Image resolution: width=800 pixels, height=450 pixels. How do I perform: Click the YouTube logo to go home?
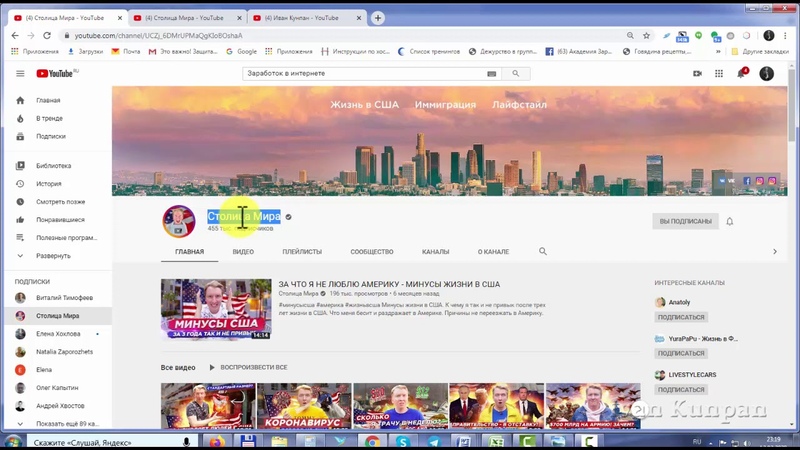tap(56, 74)
